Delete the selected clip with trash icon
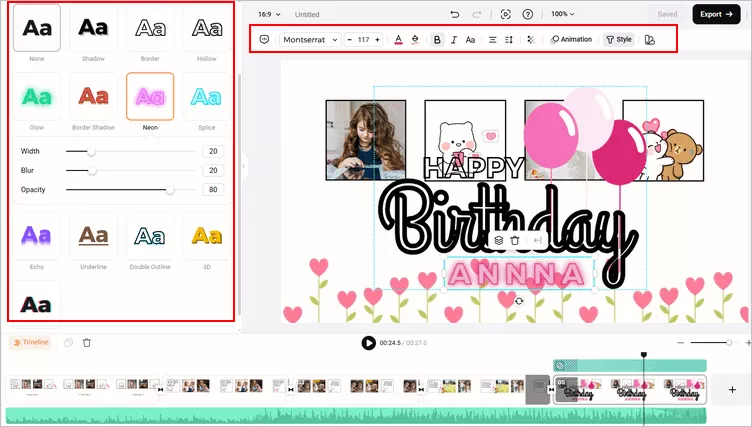Viewport: 752px width, 427px height. 87,343
